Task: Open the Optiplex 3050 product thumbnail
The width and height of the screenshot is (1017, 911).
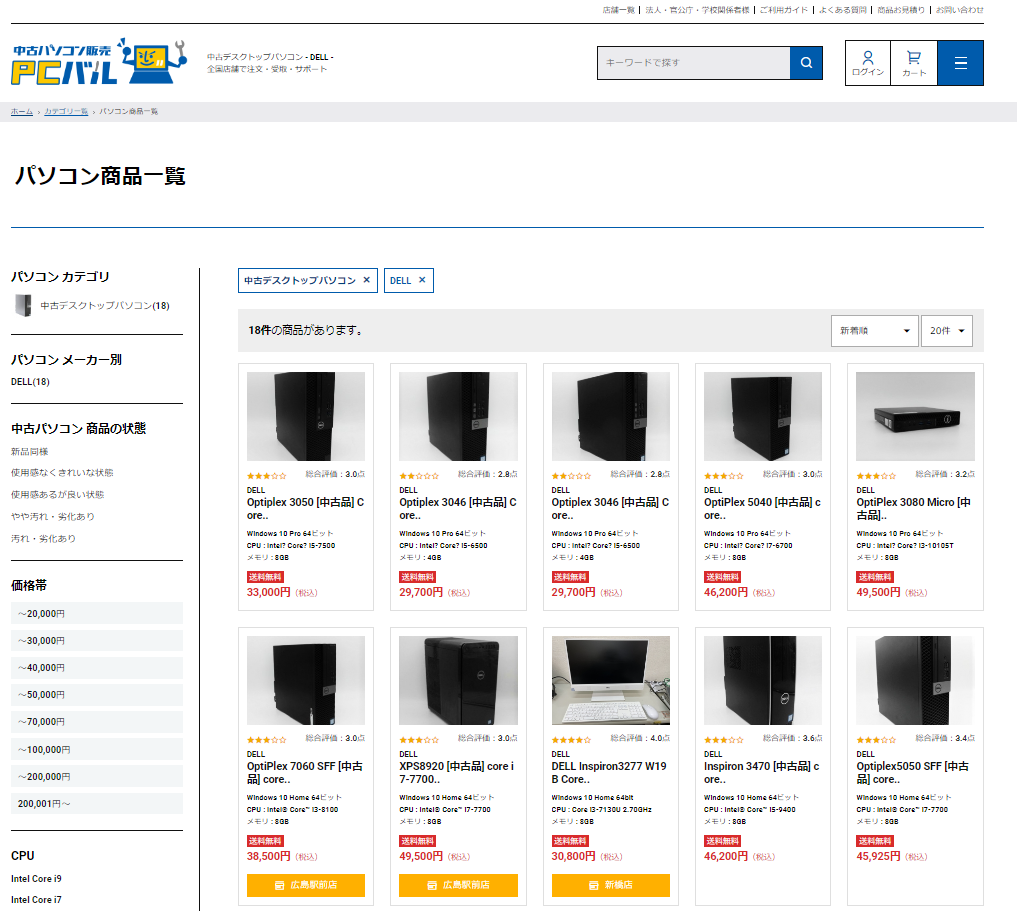Action: [305, 416]
